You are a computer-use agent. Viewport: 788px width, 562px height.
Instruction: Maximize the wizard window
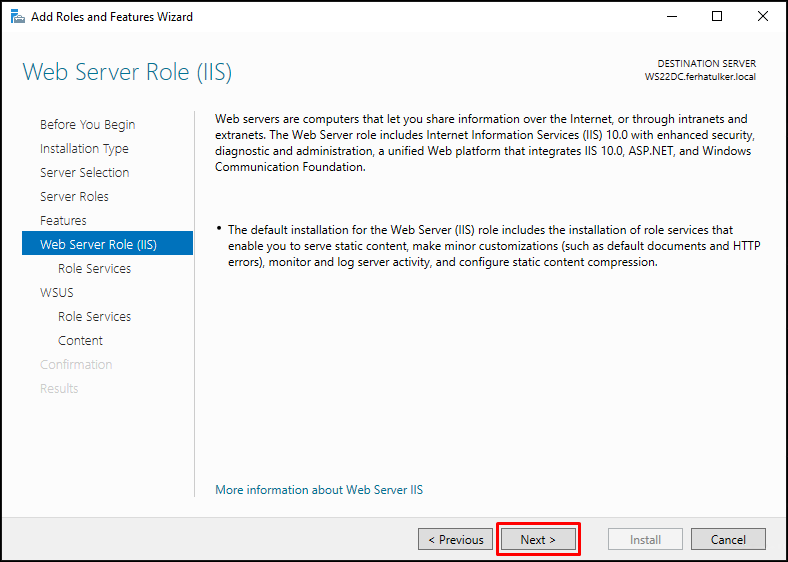717,17
